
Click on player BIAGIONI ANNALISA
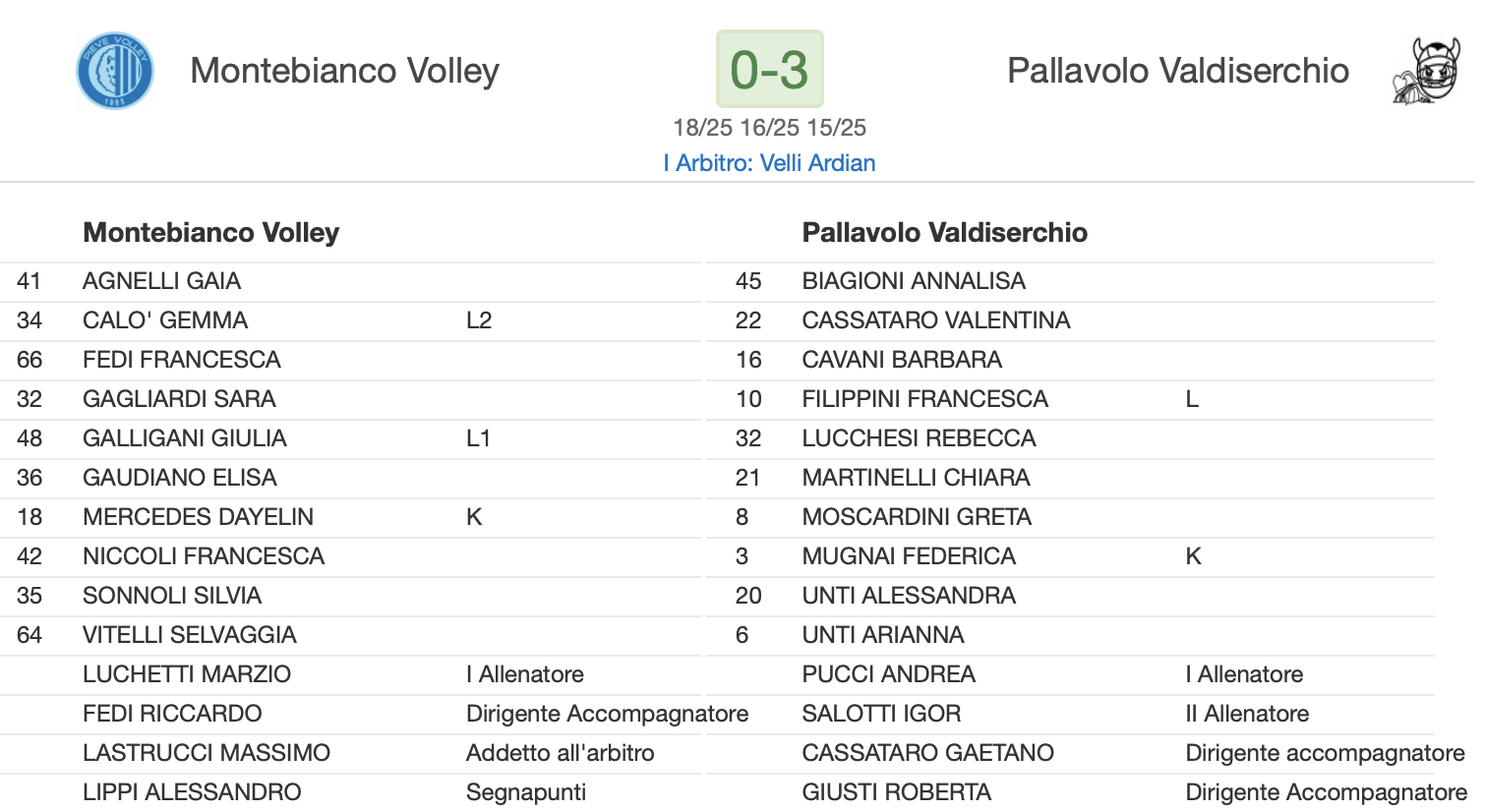(x=914, y=281)
